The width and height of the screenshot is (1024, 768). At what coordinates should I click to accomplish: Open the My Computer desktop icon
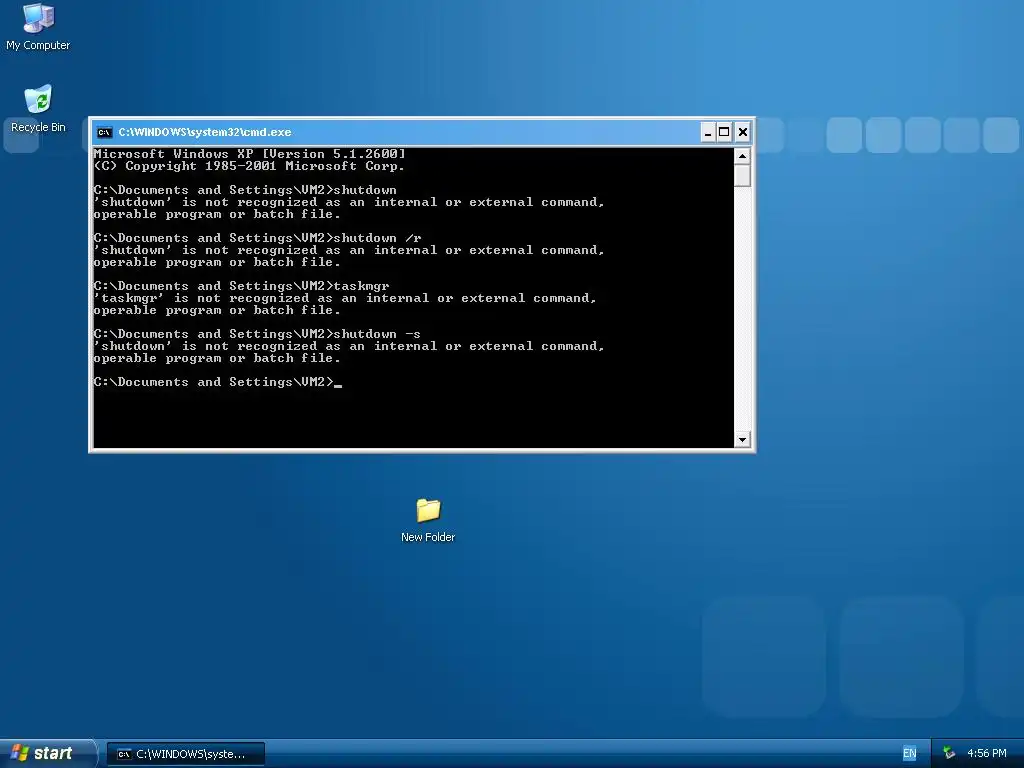(x=38, y=27)
